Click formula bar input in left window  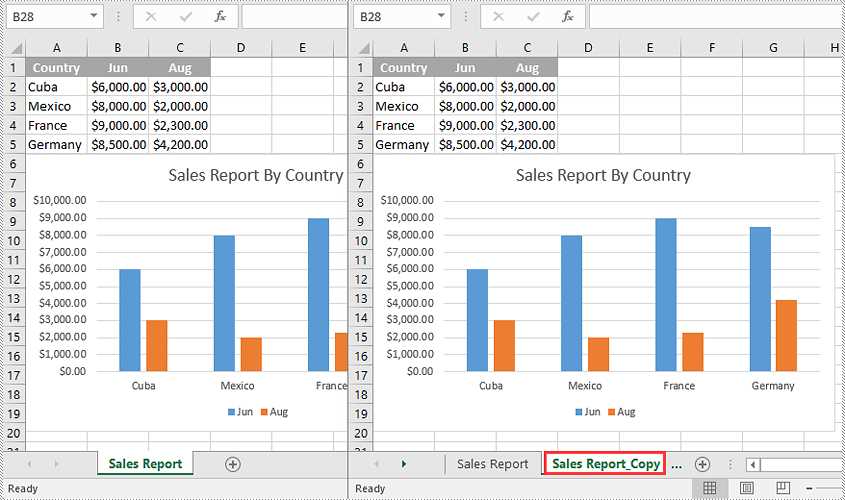tap(295, 17)
